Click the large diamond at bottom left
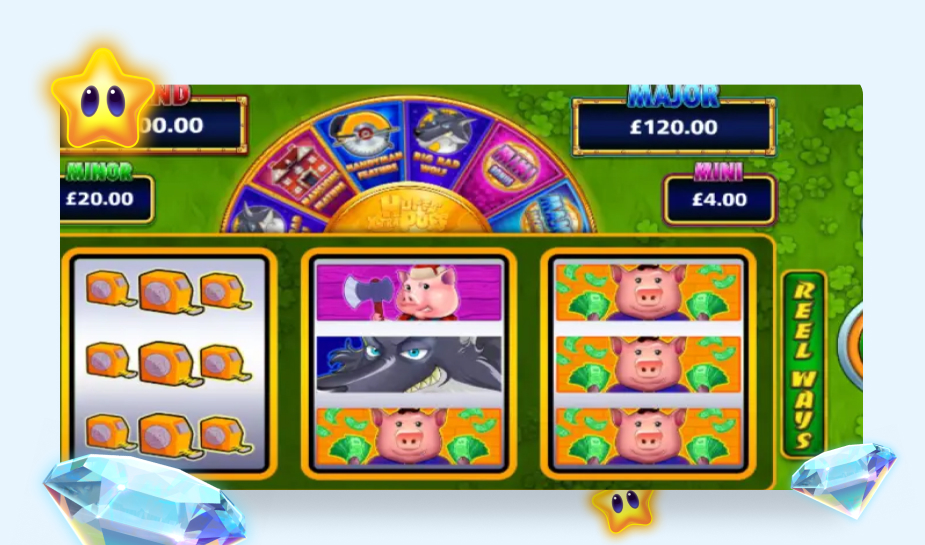 pos(145,500)
